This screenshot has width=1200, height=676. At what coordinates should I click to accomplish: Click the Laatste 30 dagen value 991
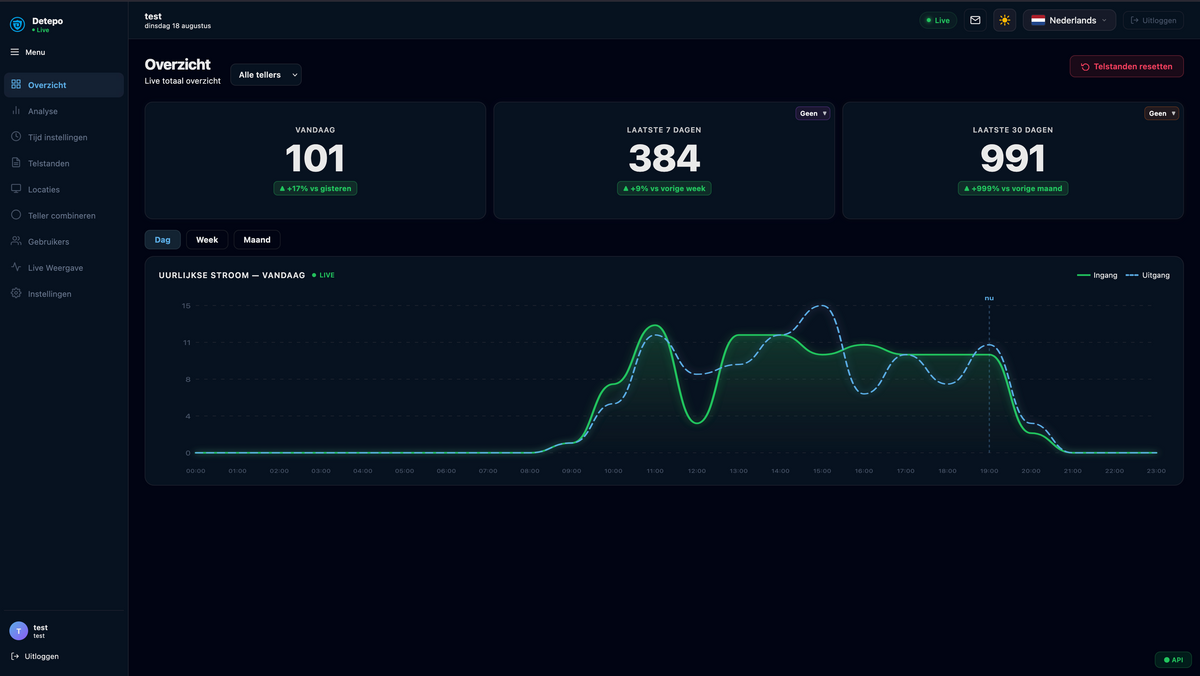click(x=1012, y=159)
